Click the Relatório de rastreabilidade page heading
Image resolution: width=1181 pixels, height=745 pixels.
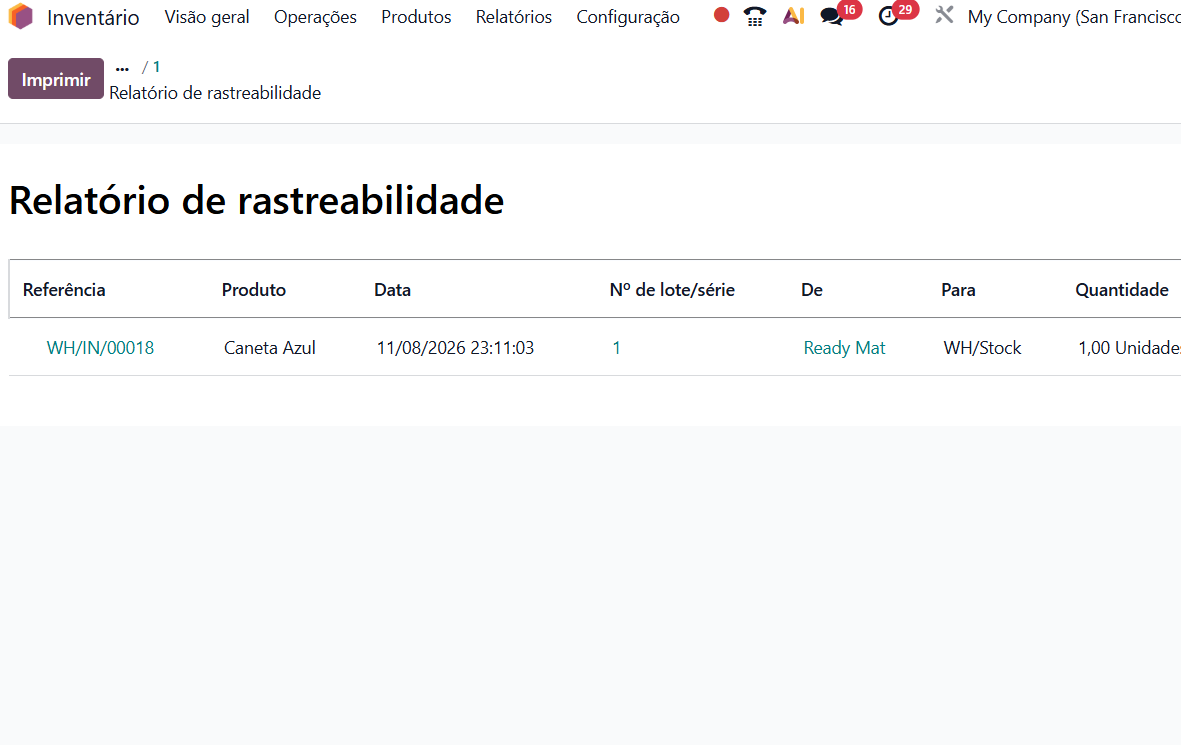(x=256, y=200)
